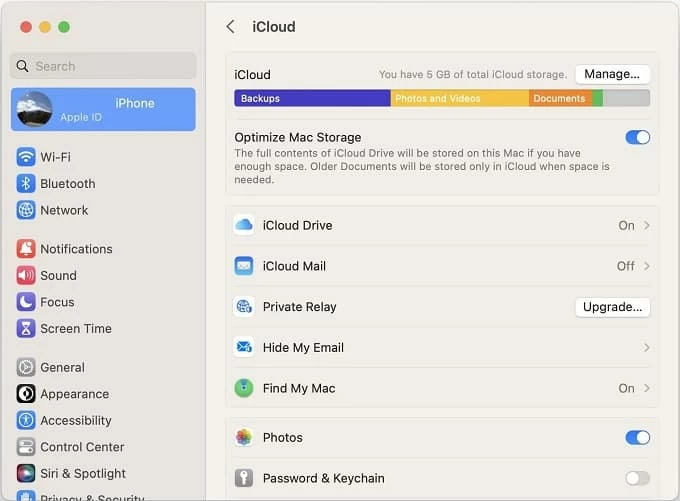Screen dimensions: 680x501
Task: Click the Hide My Email icon
Action: point(244,348)
